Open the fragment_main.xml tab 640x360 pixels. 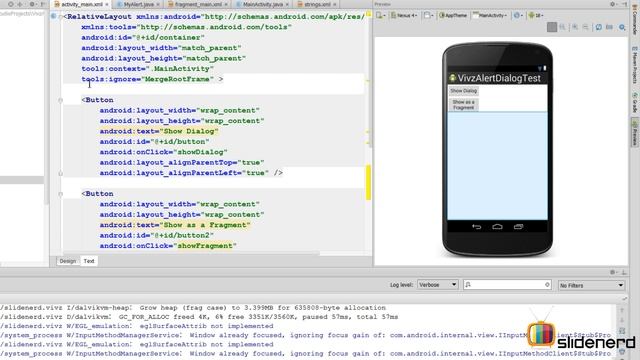pos(198,4)
